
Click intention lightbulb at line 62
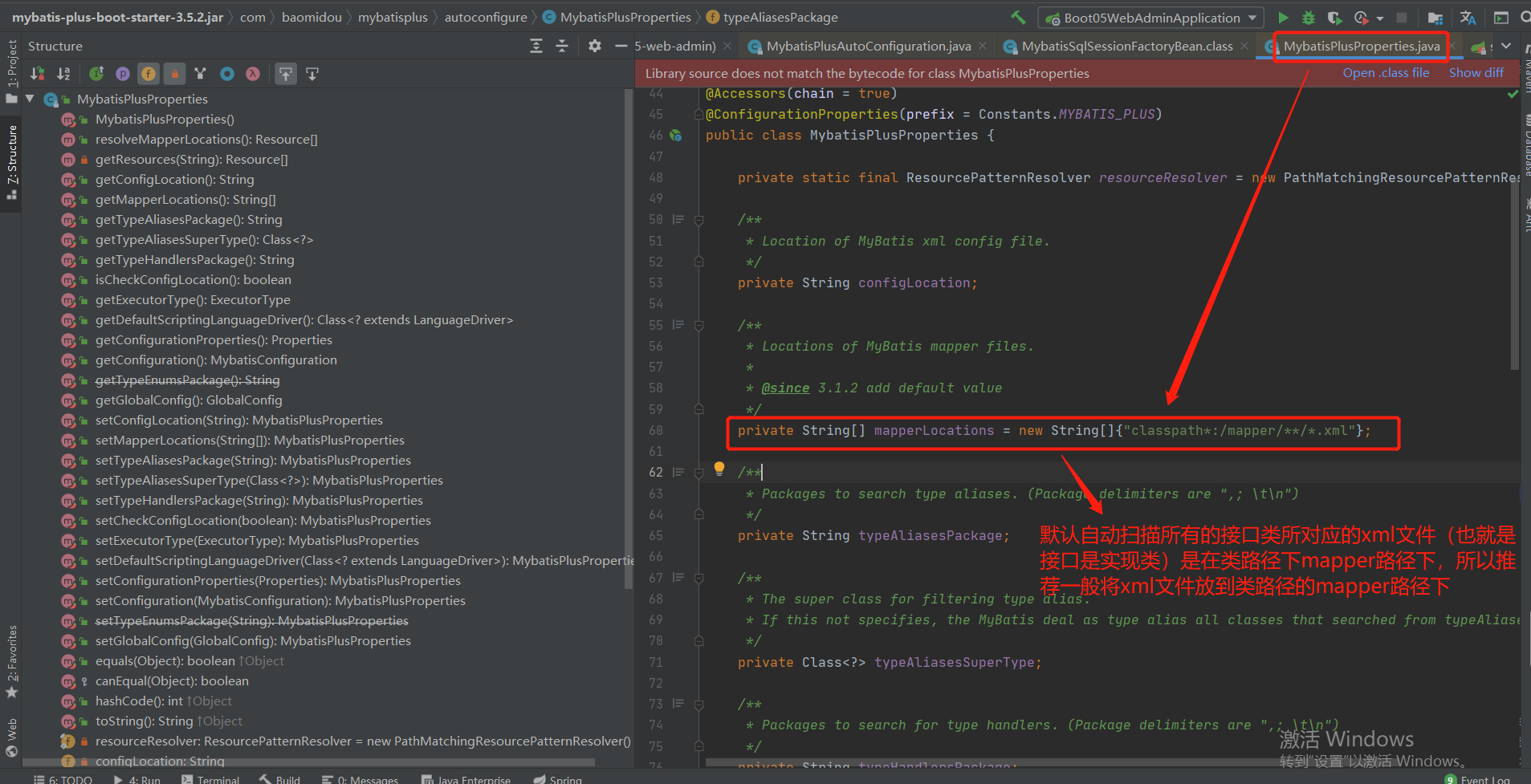coord(719,469)
